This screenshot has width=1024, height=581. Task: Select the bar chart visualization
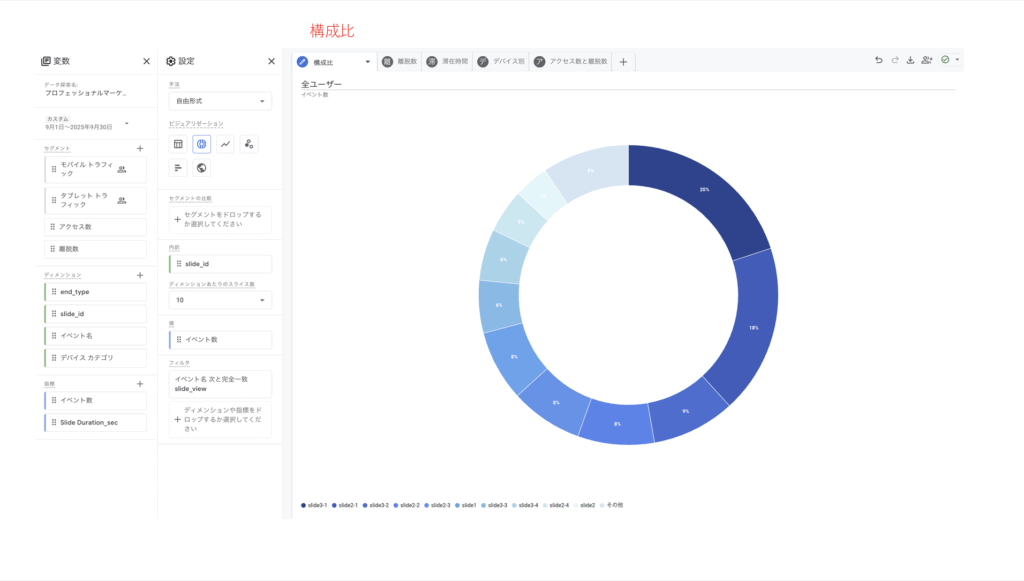pyautogui.click(x=178, y=168)
